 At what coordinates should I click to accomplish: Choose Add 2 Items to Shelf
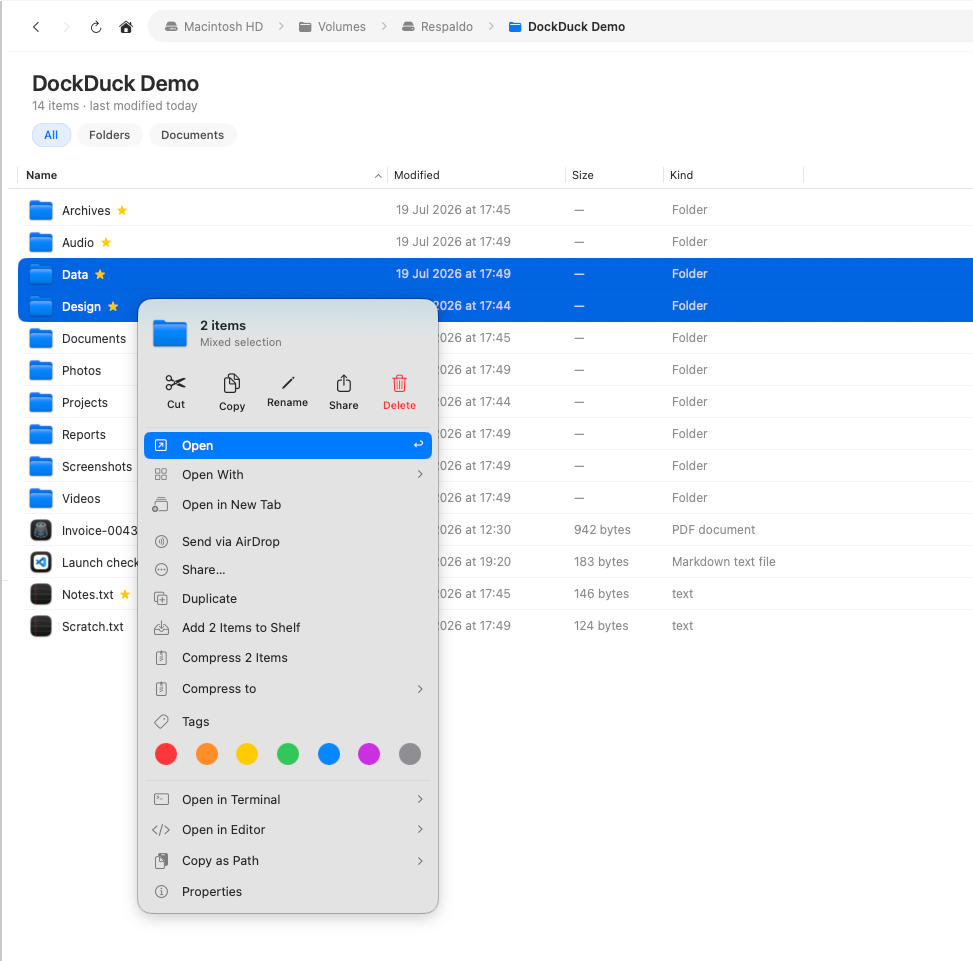click(288, 628)
